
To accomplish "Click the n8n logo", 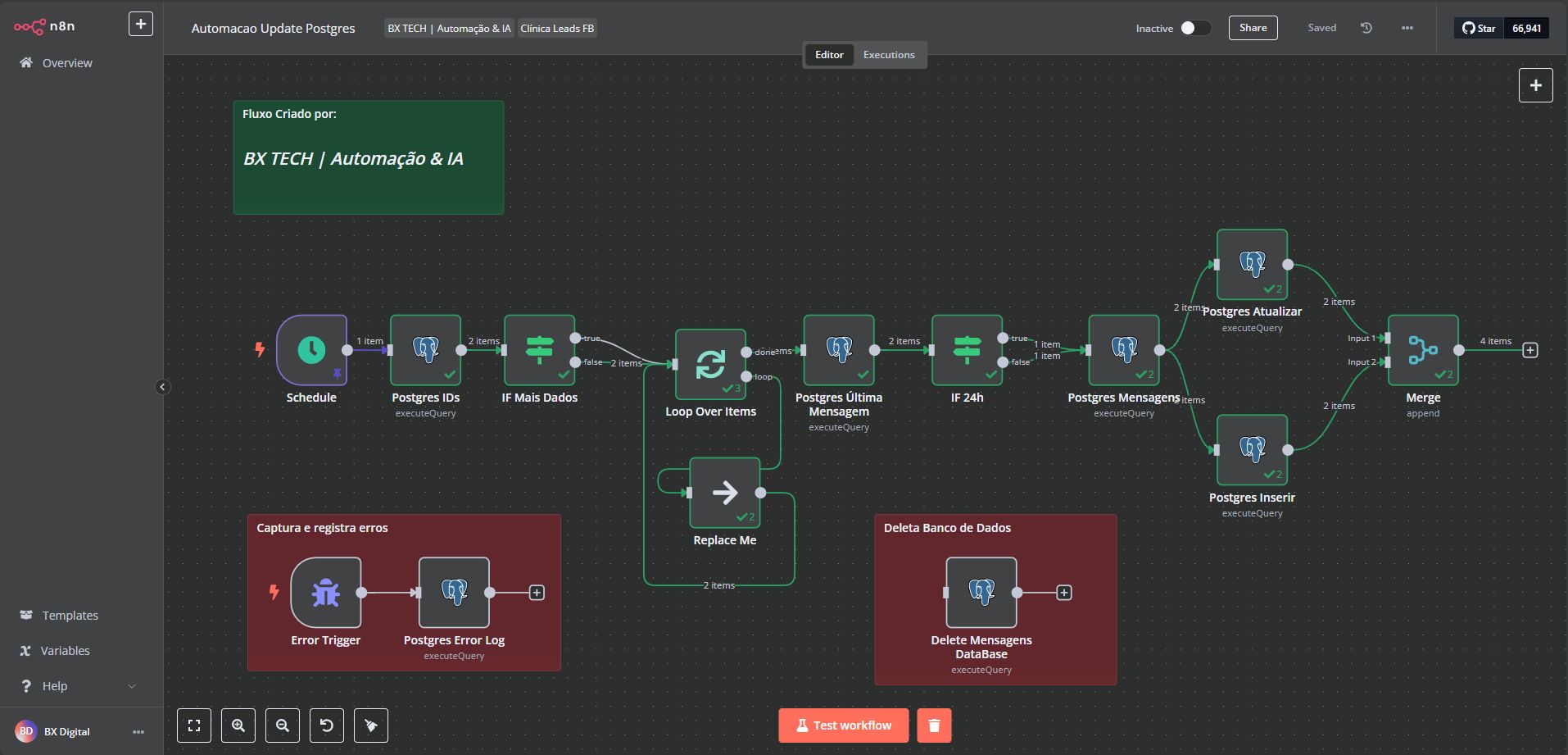I will tap(44, 26).
